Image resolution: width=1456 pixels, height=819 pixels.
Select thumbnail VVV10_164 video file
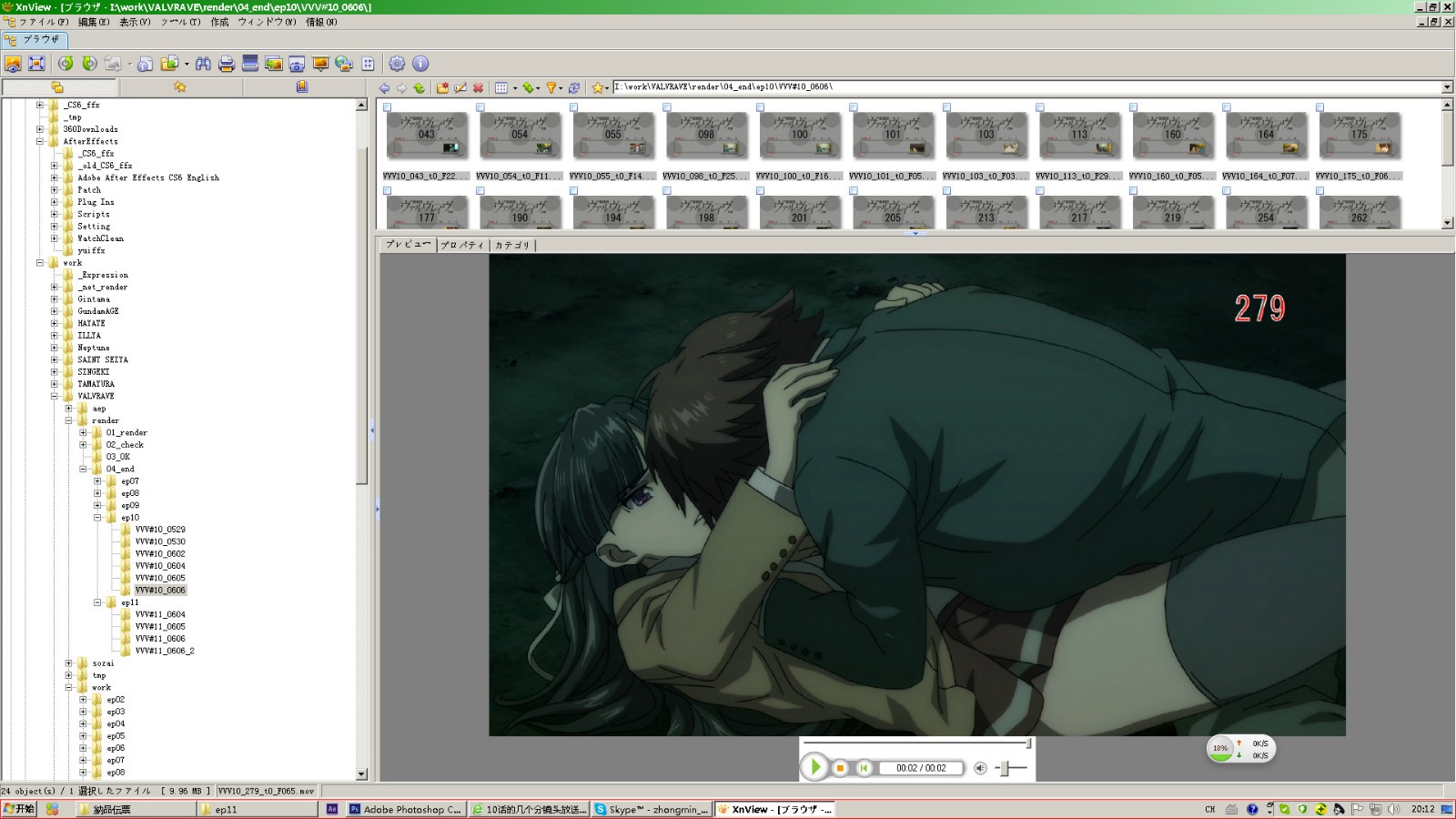(1266, 135)
